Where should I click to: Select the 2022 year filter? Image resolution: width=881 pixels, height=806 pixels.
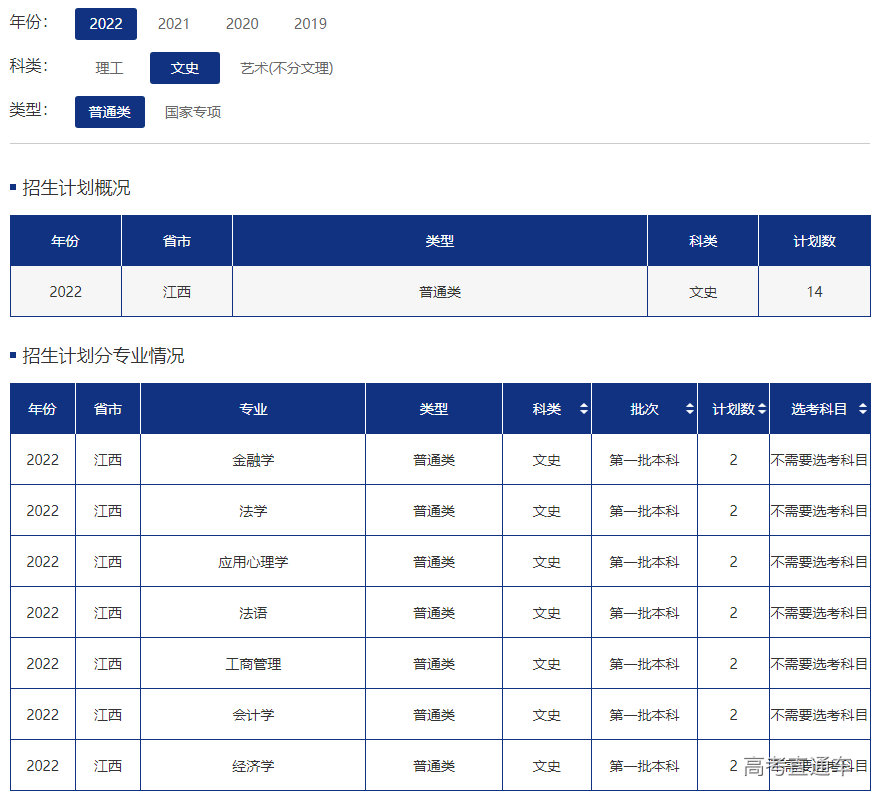pos(105,24)
